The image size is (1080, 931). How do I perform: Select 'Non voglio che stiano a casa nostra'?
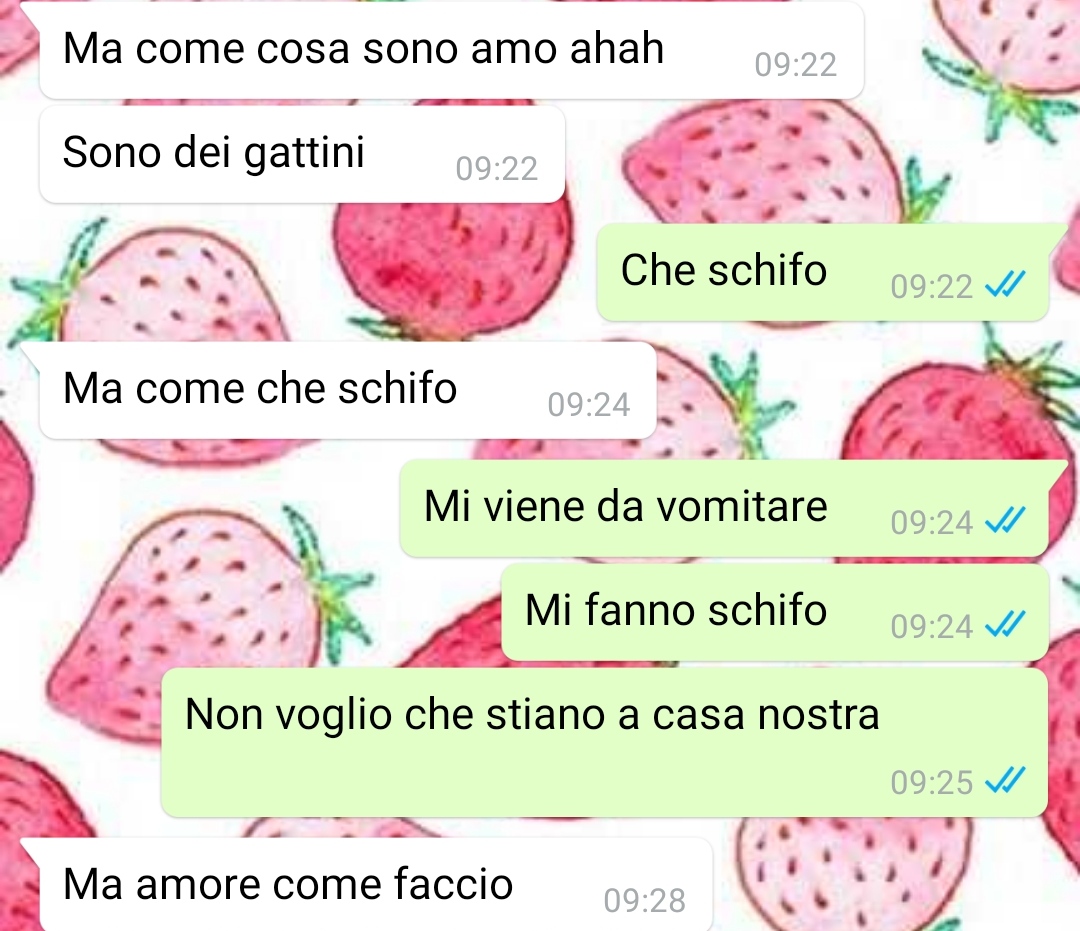[604, 741]
